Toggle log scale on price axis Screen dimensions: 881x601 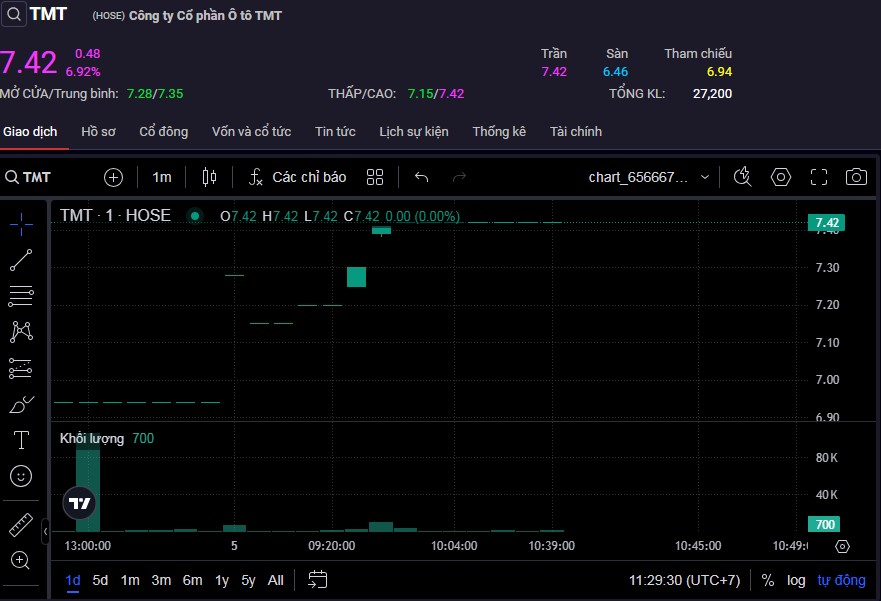point(796,580)
